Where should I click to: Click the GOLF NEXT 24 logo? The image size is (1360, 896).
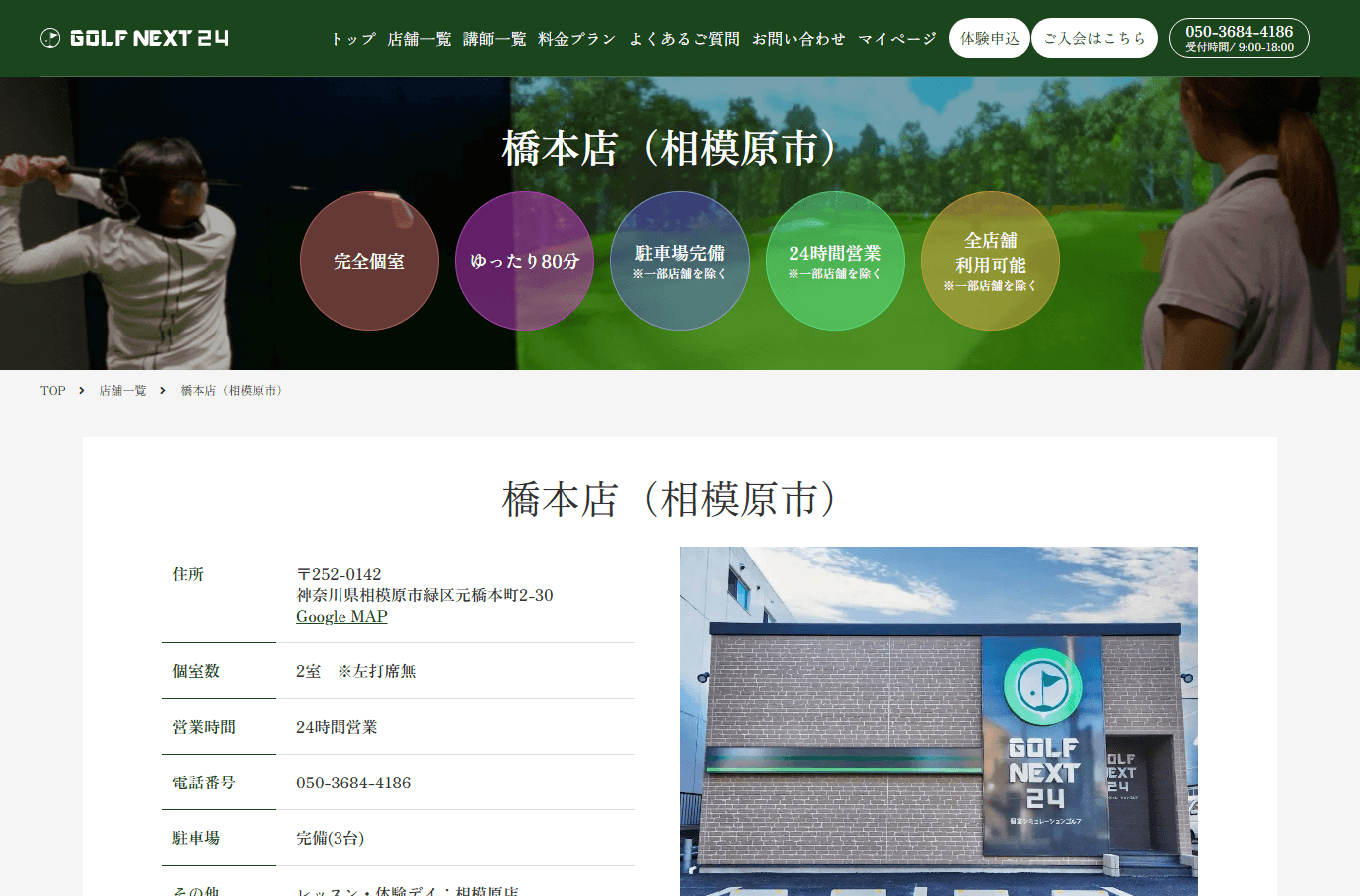coord(134,38)
